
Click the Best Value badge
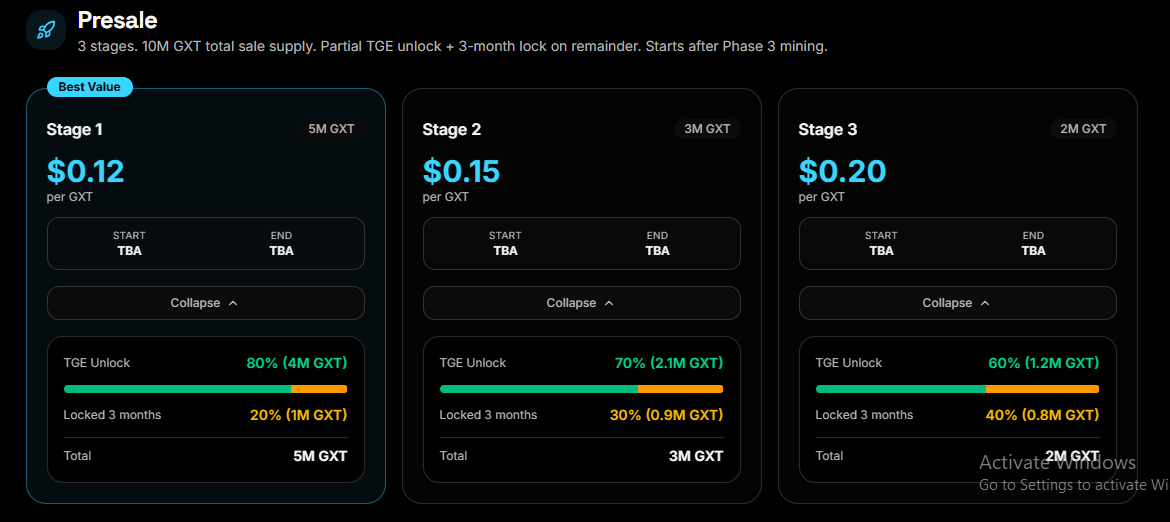point(90,87)
